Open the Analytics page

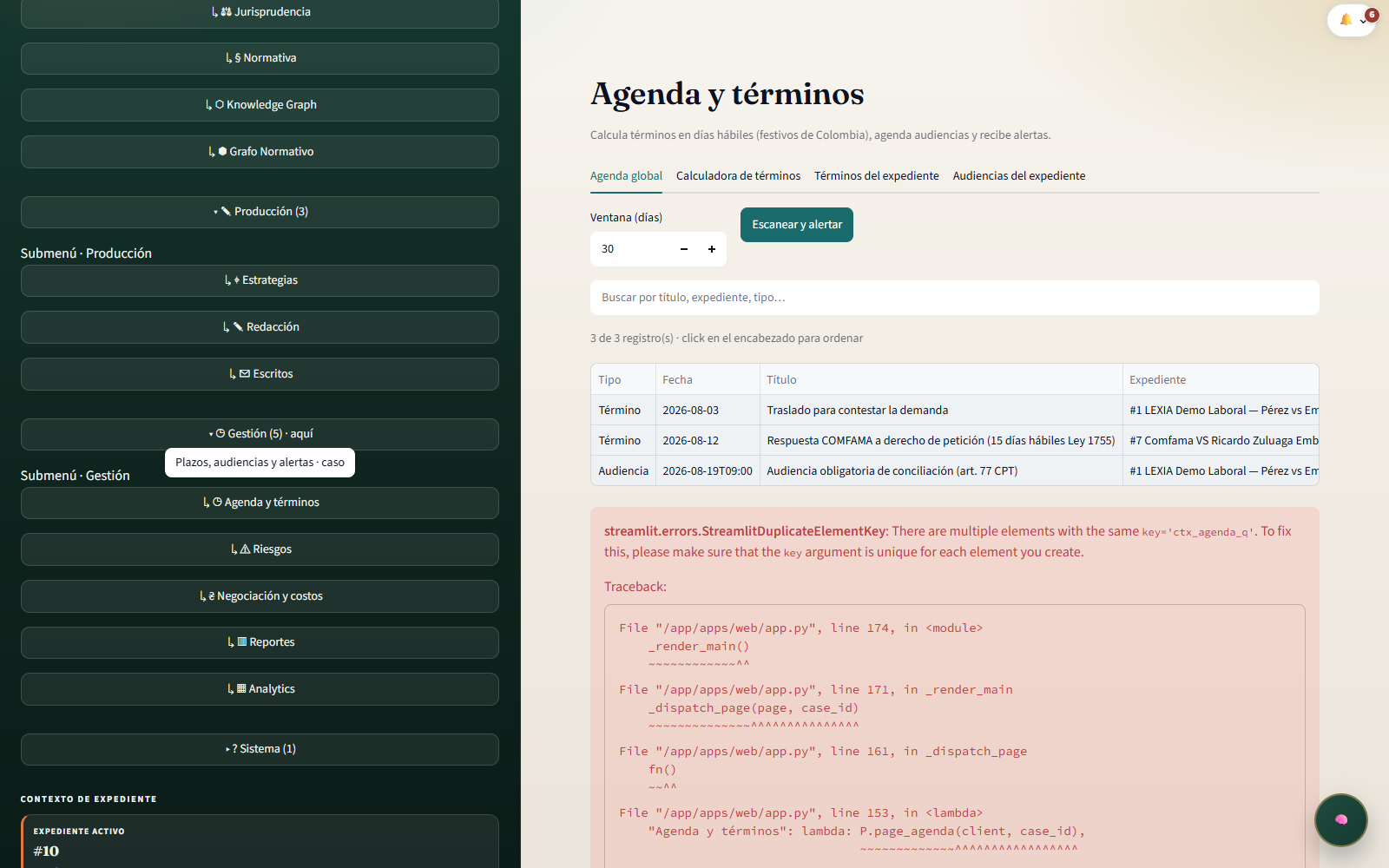point(260,689)
